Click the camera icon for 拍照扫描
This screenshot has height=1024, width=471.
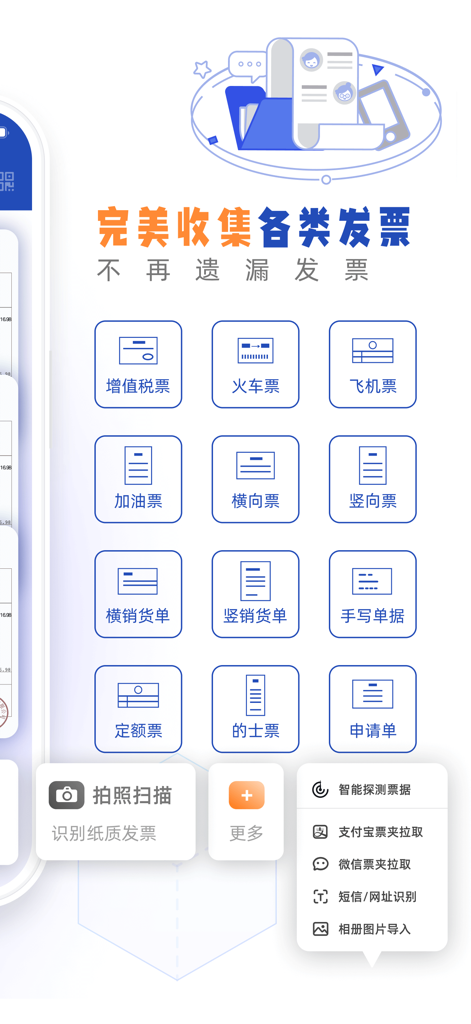67,795
